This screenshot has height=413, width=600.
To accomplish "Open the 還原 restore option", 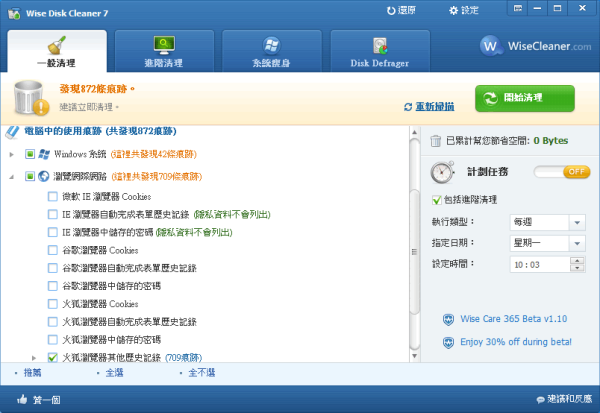I will pyautogui.click(x=401, y=10).
